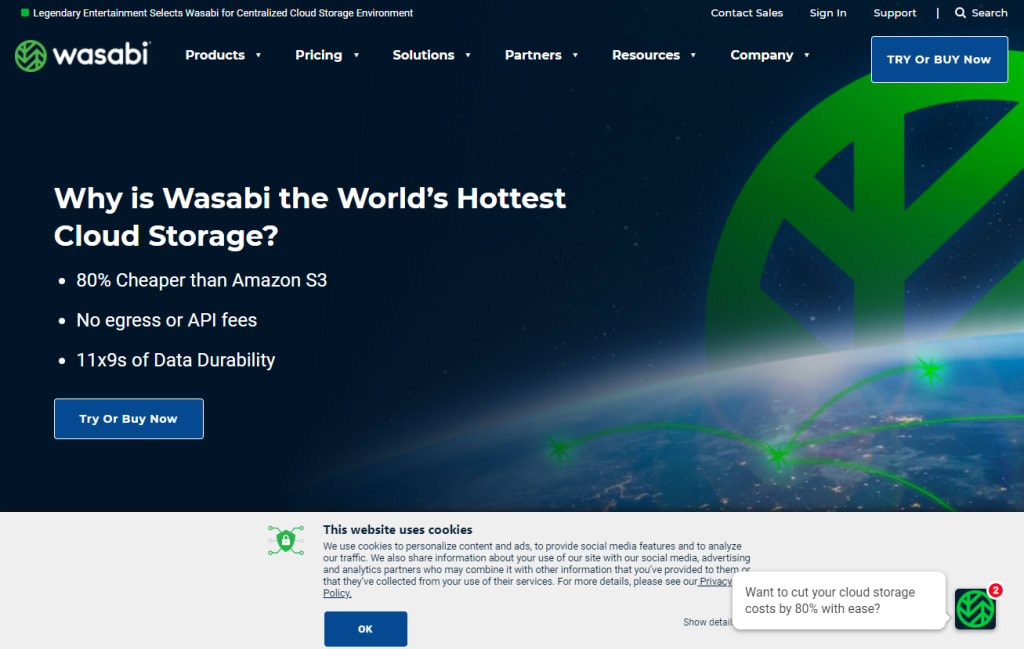The image size is (1024, 649).
Task: Open the Partners menu
Action: [533, 55]
